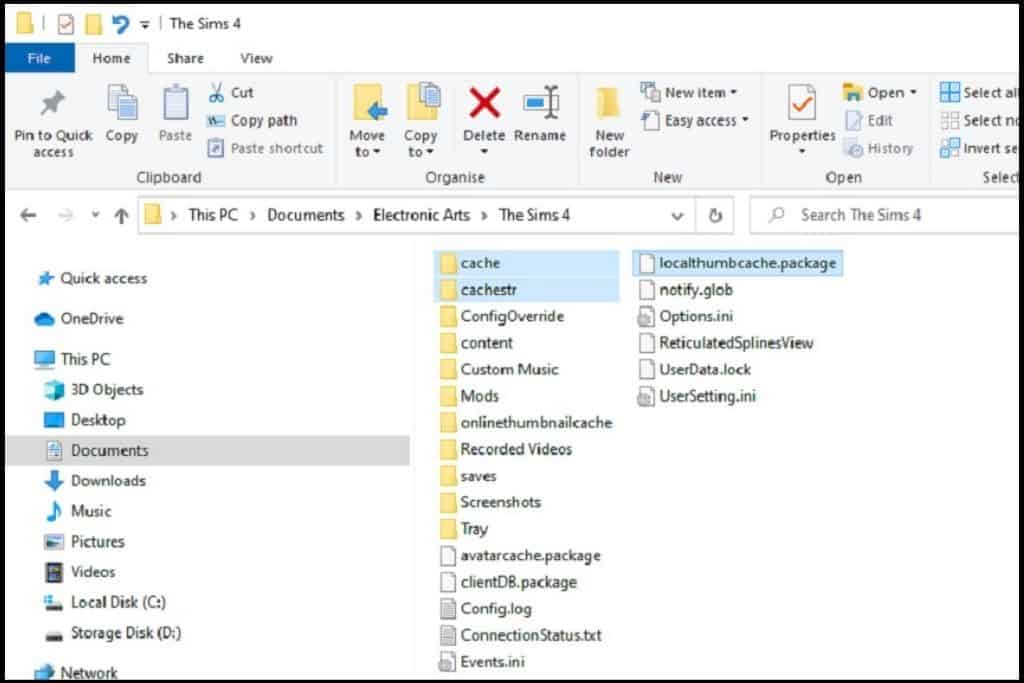Image resolution: width=1024 pixels, height=683 pixels.
Task: Click the Paste clipboard icon
Action: [x=175, y=103]
